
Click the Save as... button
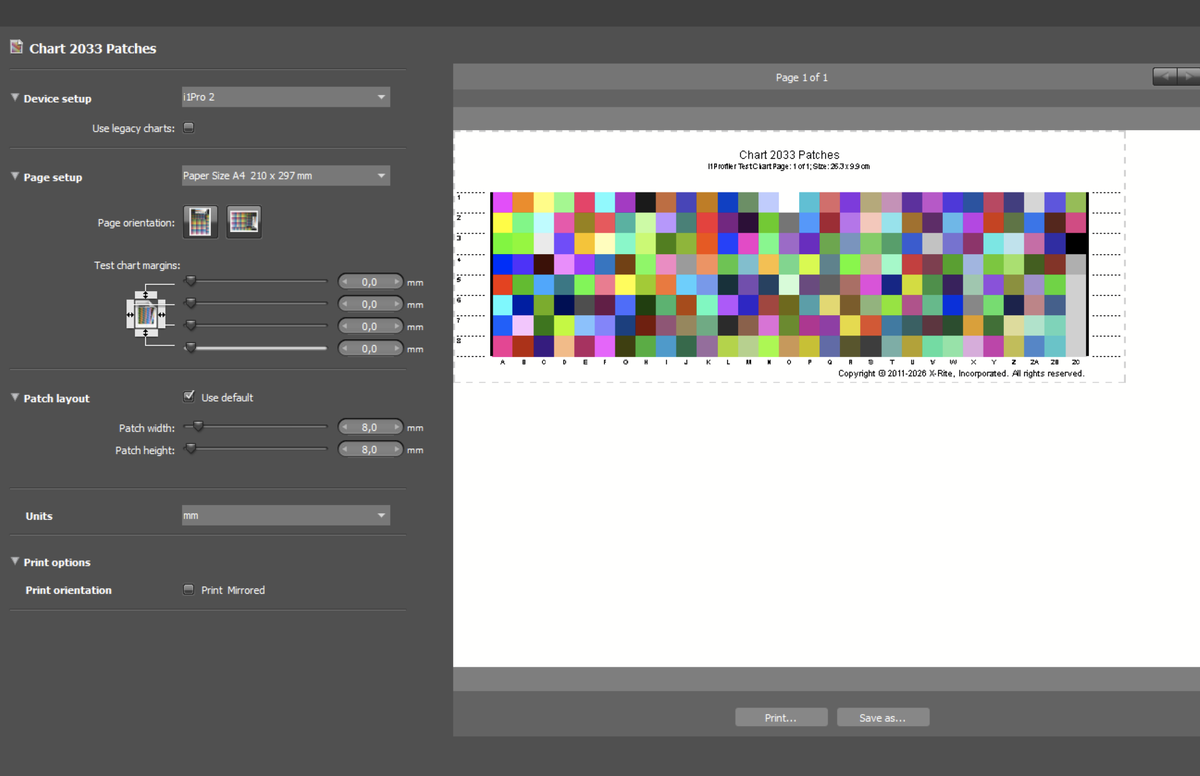[x=883, y=717]
